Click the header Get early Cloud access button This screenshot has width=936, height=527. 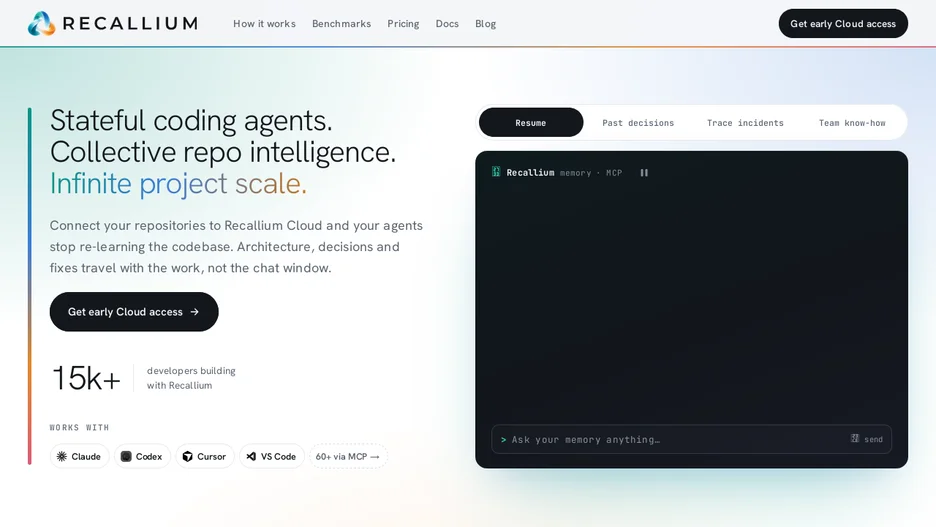tap(843, 23)
